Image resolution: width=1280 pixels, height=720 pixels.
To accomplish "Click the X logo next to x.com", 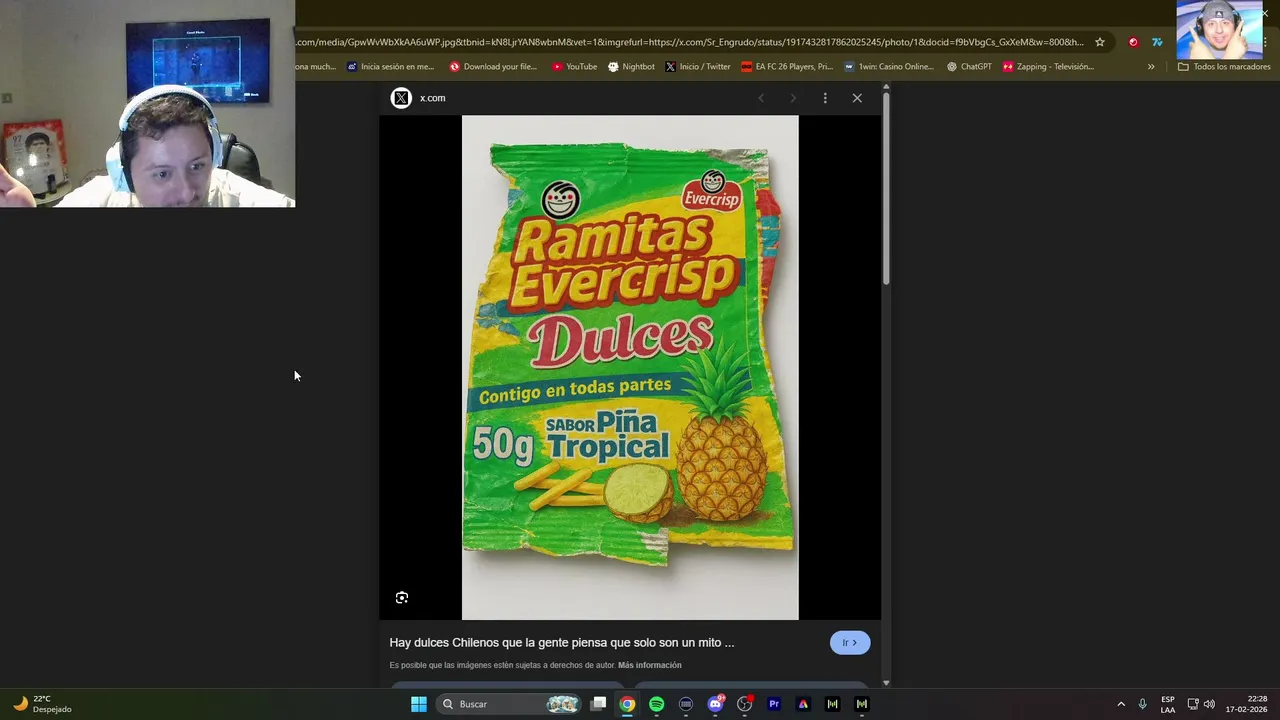I will click(x=401, y=98).
